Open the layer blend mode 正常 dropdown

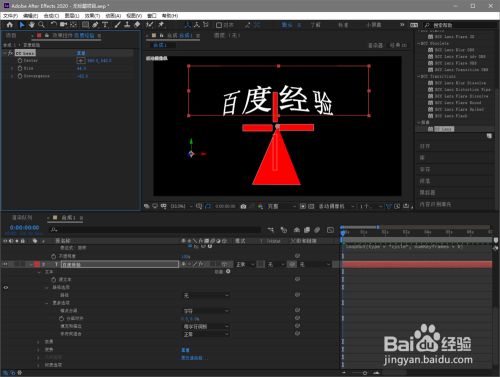[245, 264]
